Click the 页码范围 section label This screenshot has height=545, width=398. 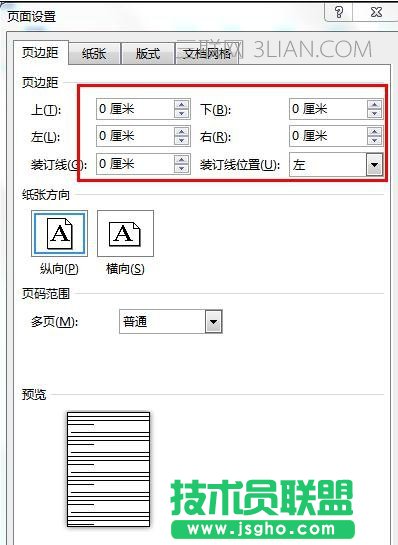coord(46,294)
